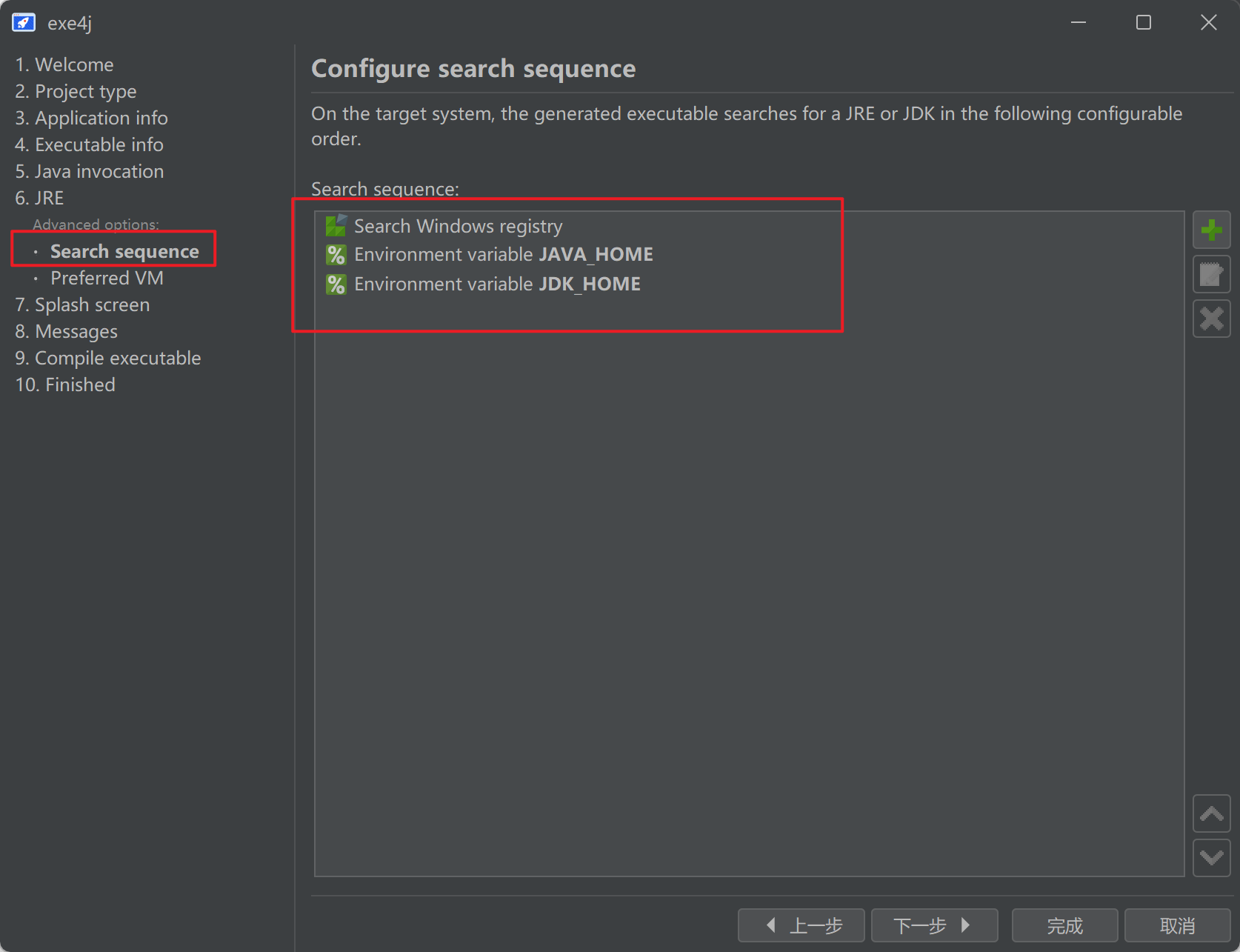Click the 下一步 next button

pyautogui.click(x=933, y=925)
